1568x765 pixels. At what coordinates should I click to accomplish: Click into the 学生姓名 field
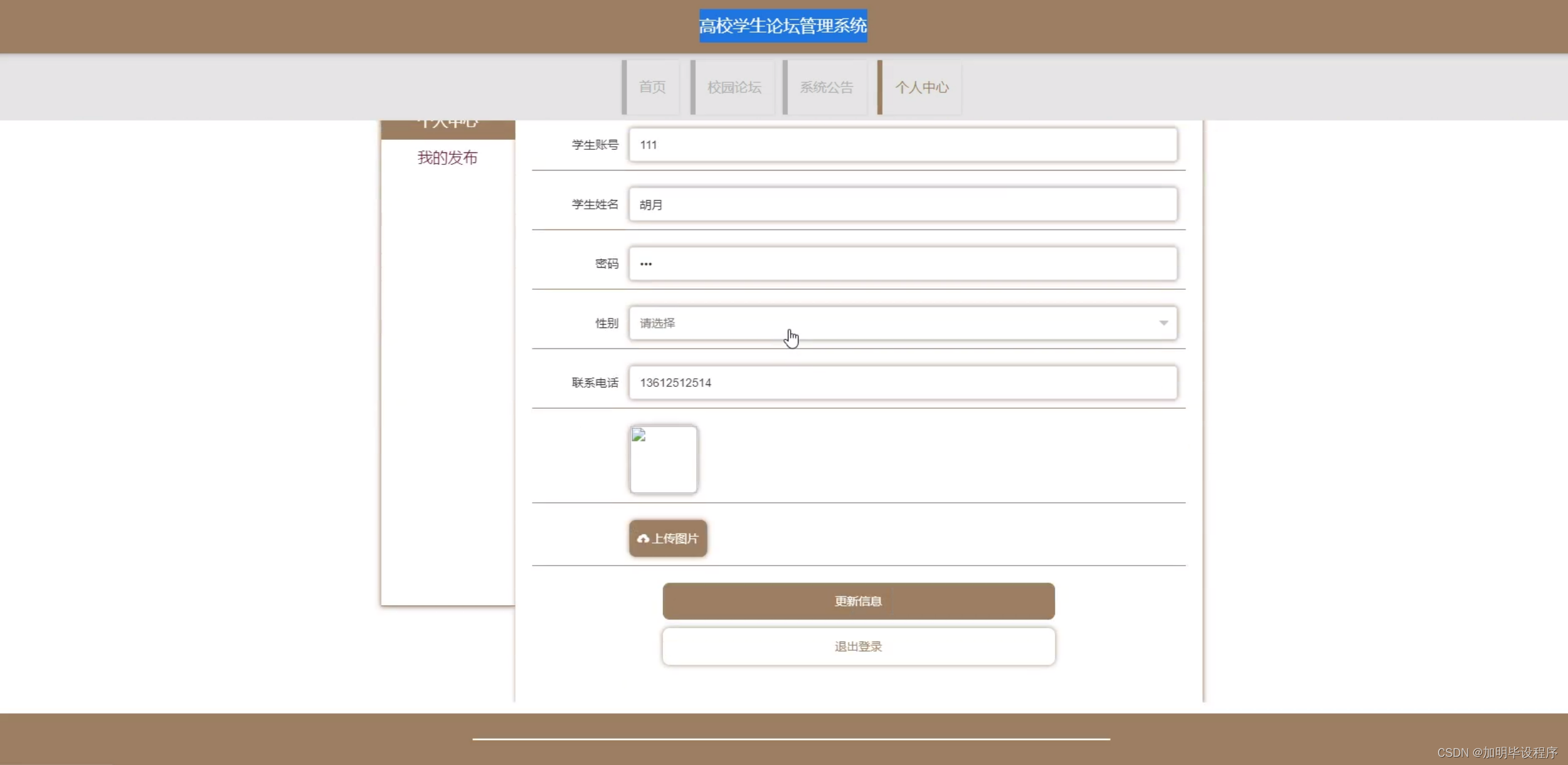pyautogui.click(x=903, y=204)
